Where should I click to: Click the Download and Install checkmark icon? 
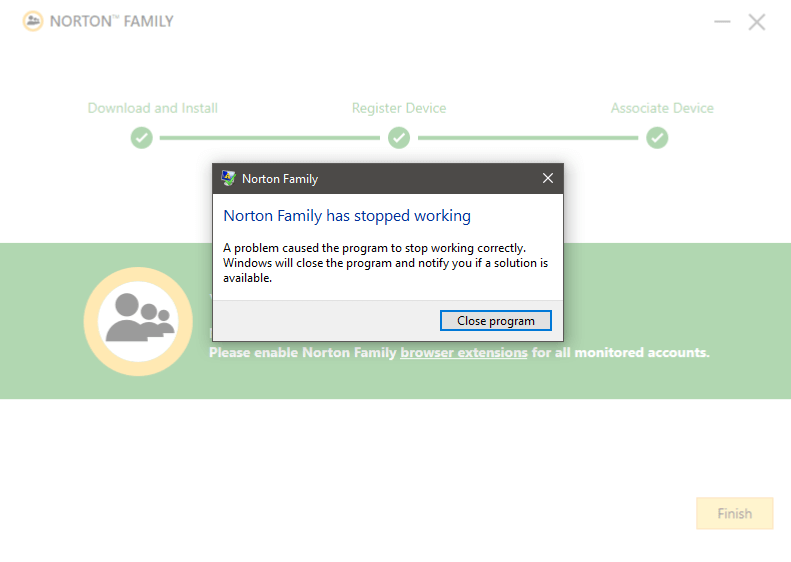pyautogui.click(x=142, y=138)
